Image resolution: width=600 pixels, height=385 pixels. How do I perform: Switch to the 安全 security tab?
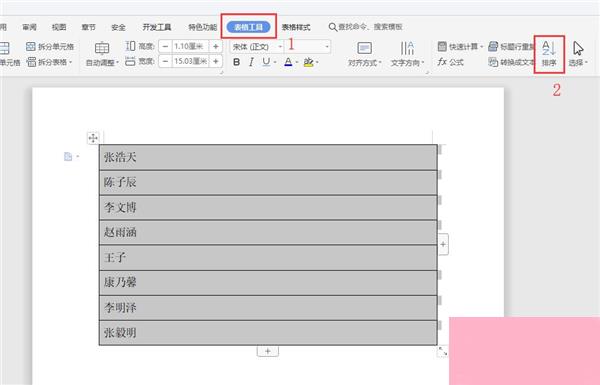pos(118,27)
